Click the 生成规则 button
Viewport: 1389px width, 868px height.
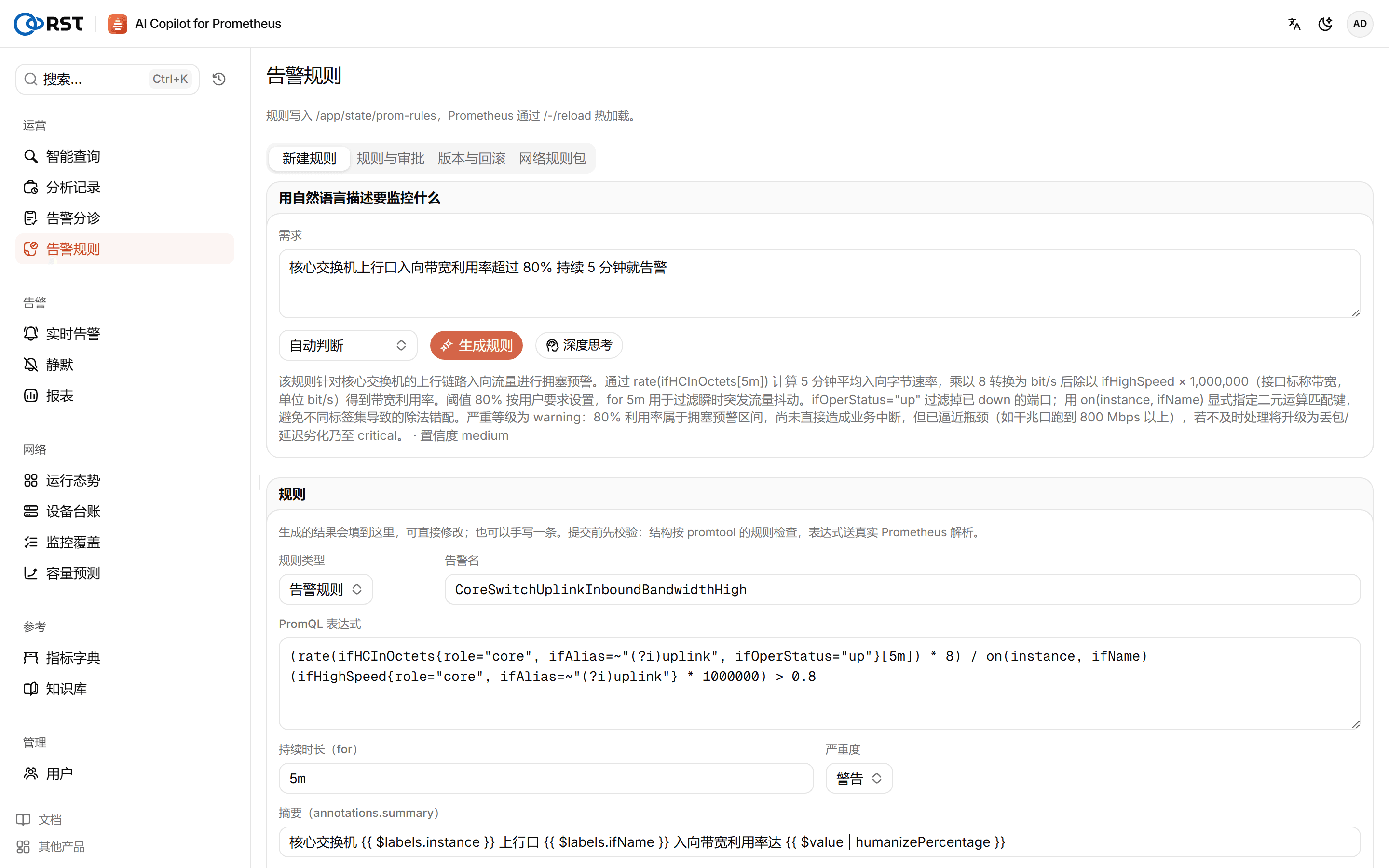477,345
